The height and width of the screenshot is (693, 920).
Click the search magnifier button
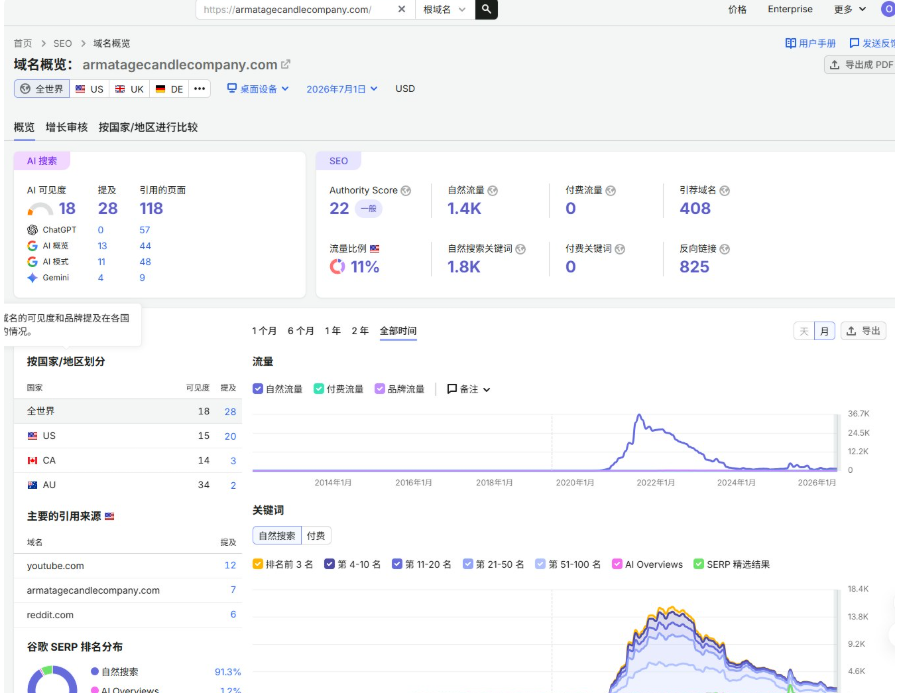pyautogui.click(x=486, y=9)
